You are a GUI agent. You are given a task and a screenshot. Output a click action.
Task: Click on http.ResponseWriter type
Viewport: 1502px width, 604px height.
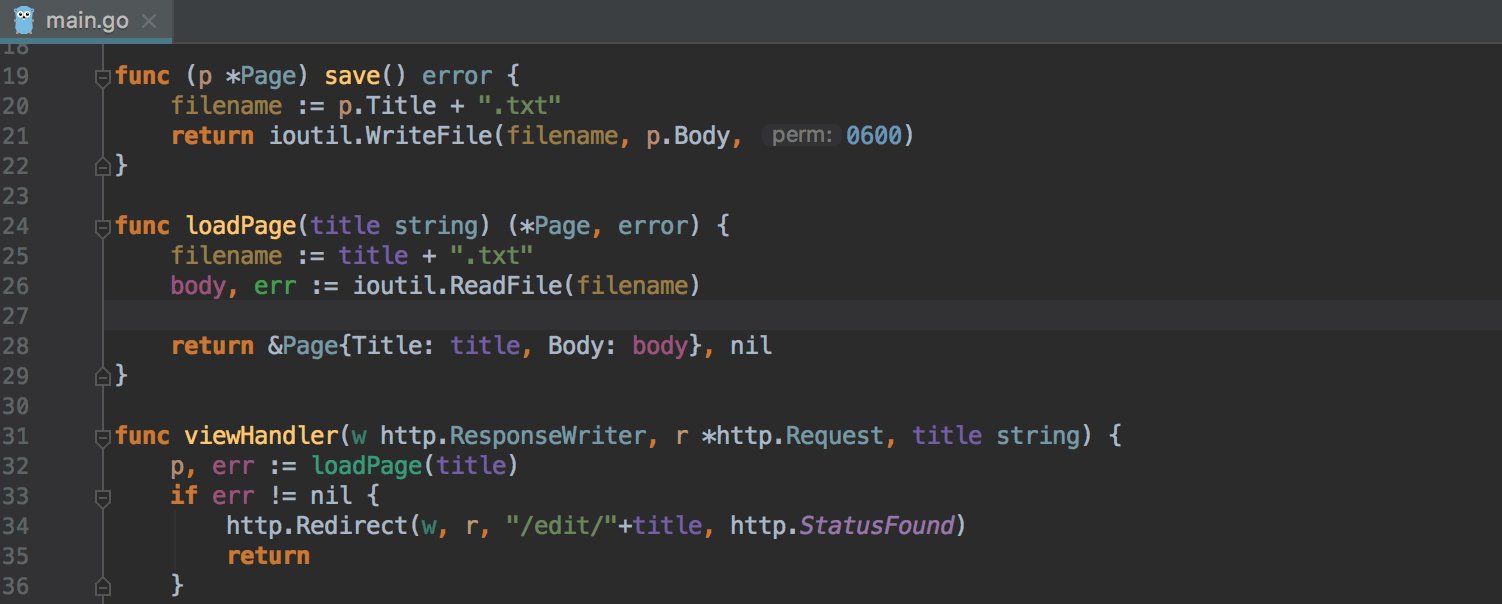pos(514,435)
